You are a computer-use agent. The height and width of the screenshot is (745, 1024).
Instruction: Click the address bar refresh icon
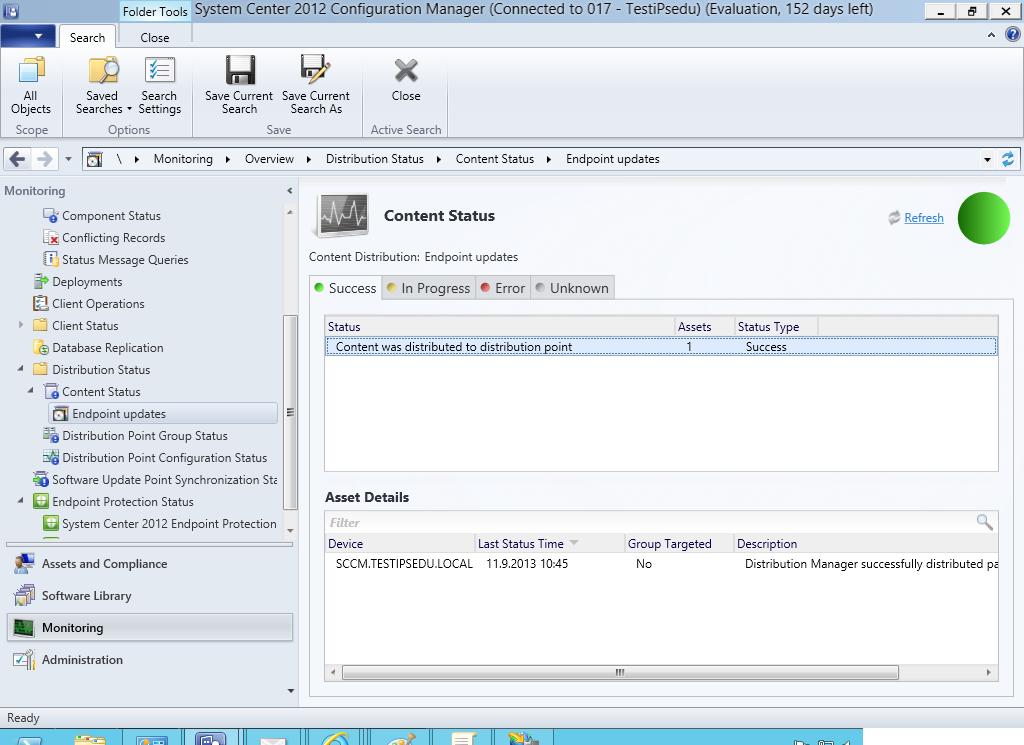click(x=1008, y=159)
